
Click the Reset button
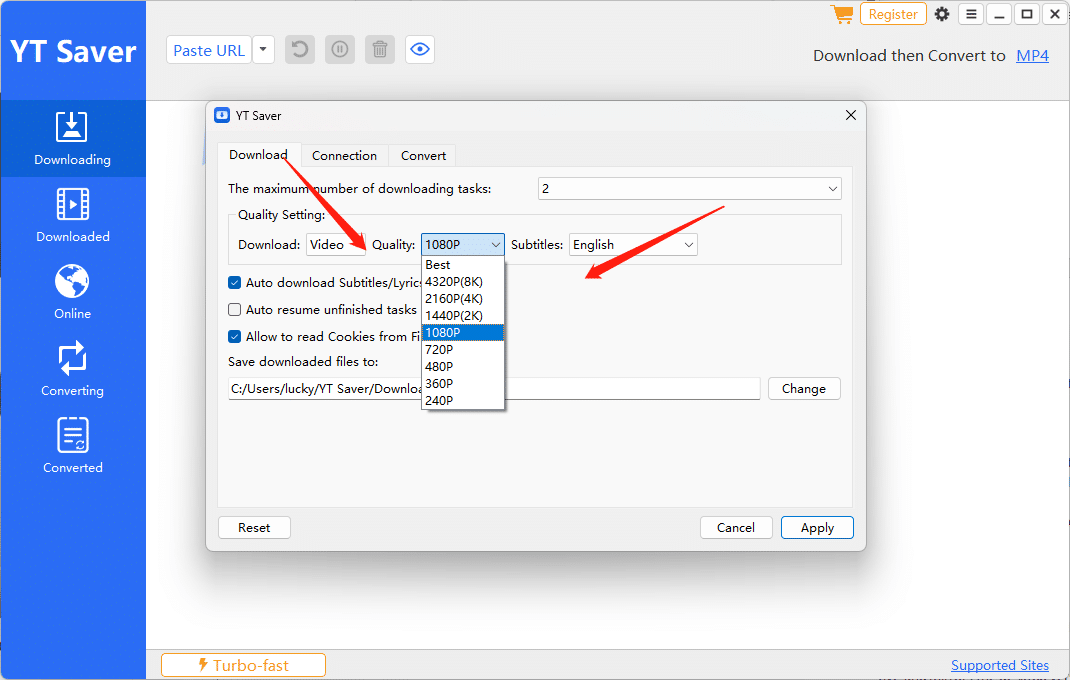254,528
